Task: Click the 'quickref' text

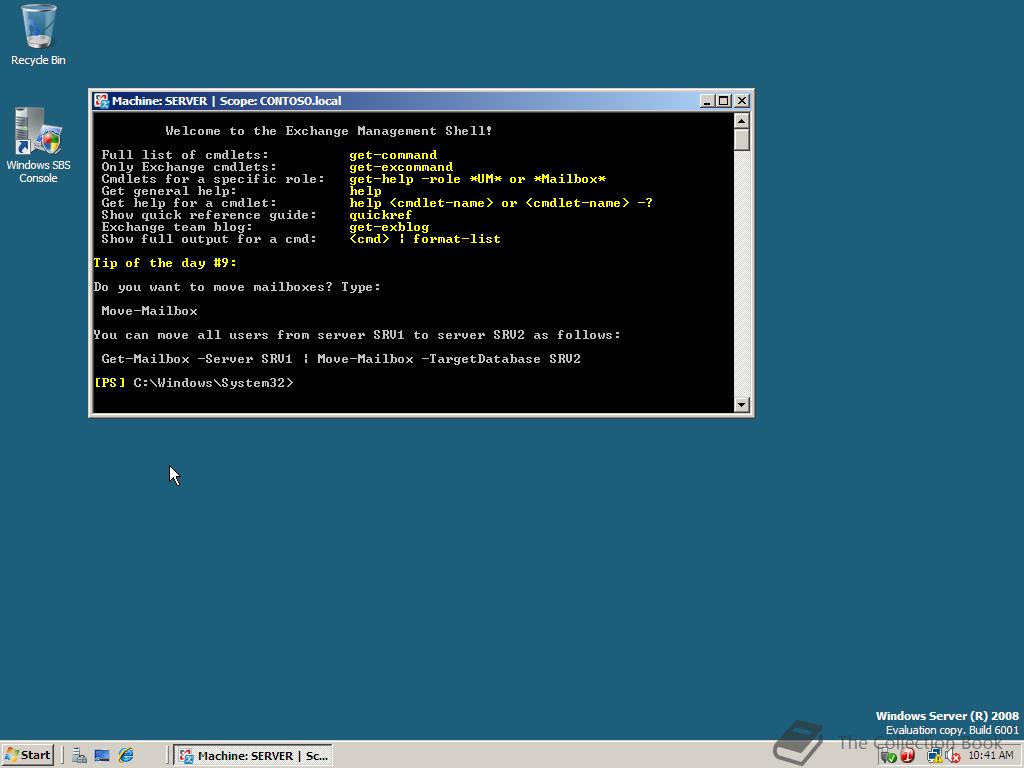Action: click(381, 215)
